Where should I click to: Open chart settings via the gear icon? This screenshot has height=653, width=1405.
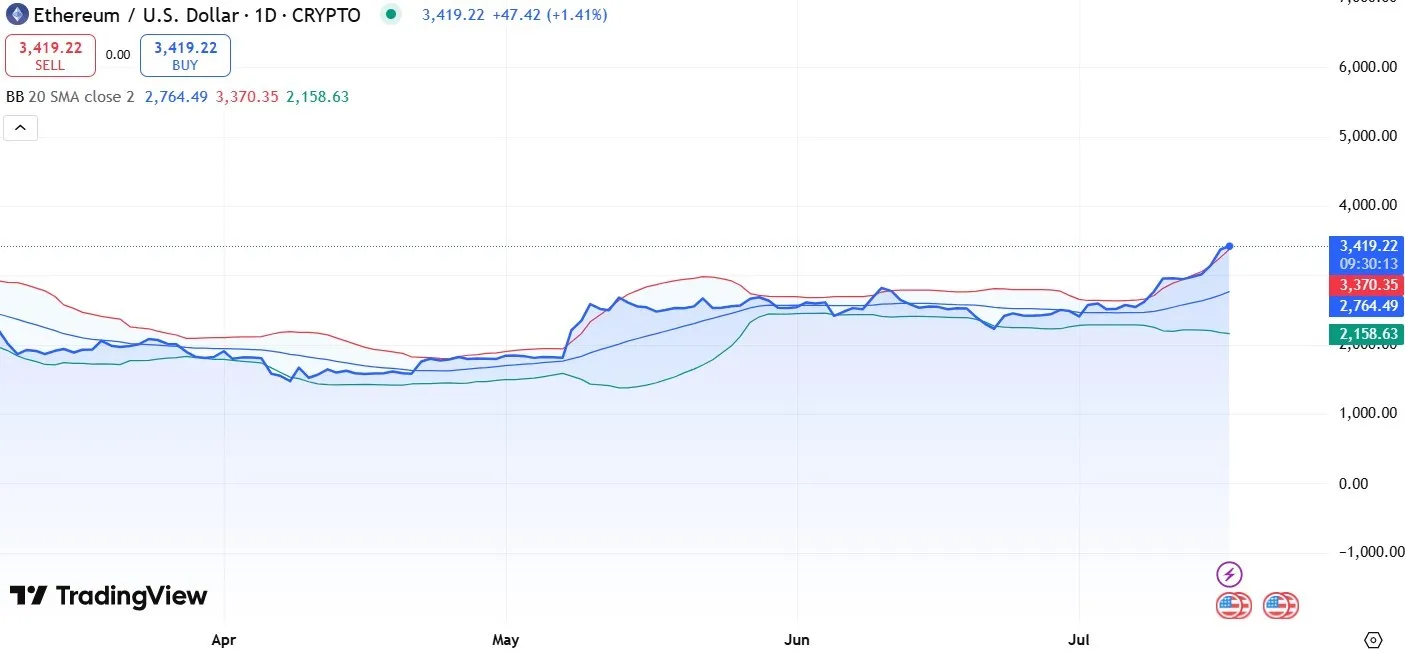point(1371,638)
